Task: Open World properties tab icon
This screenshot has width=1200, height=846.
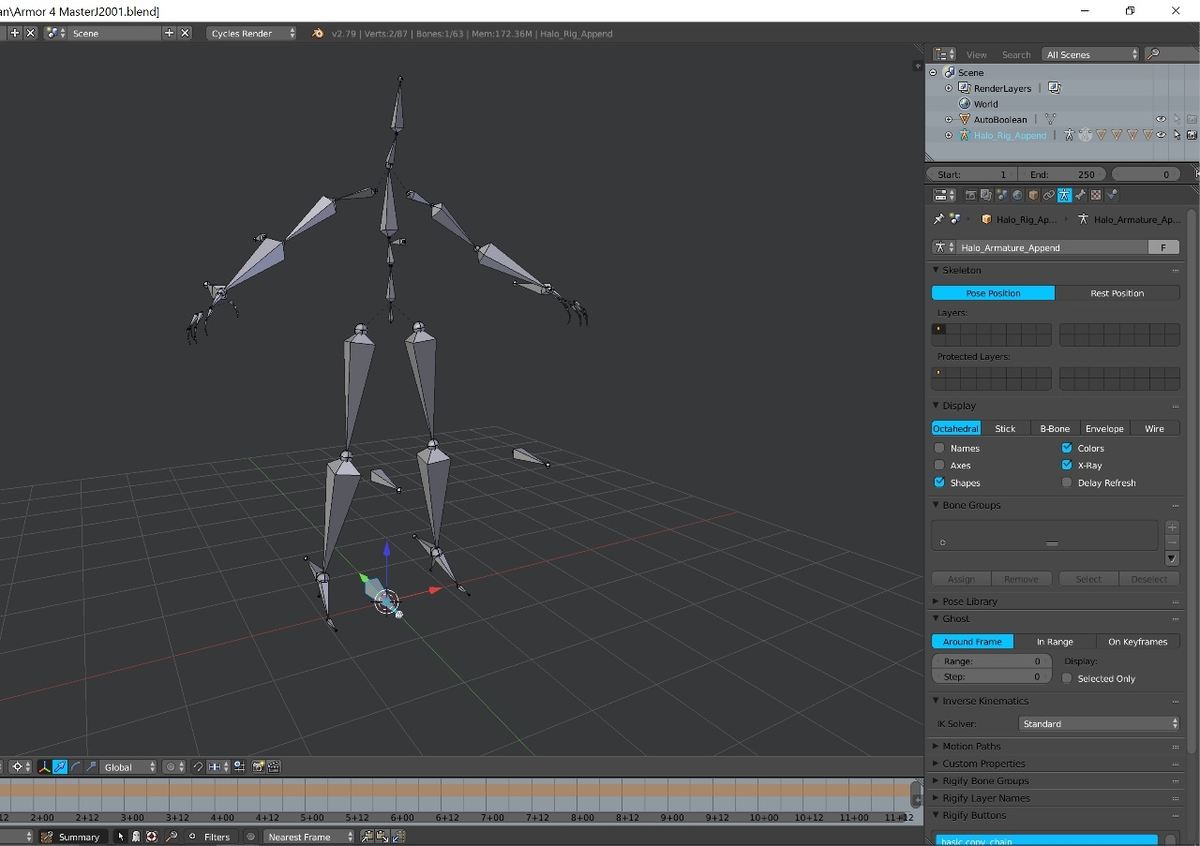Action: click(x=1017, y=195)
